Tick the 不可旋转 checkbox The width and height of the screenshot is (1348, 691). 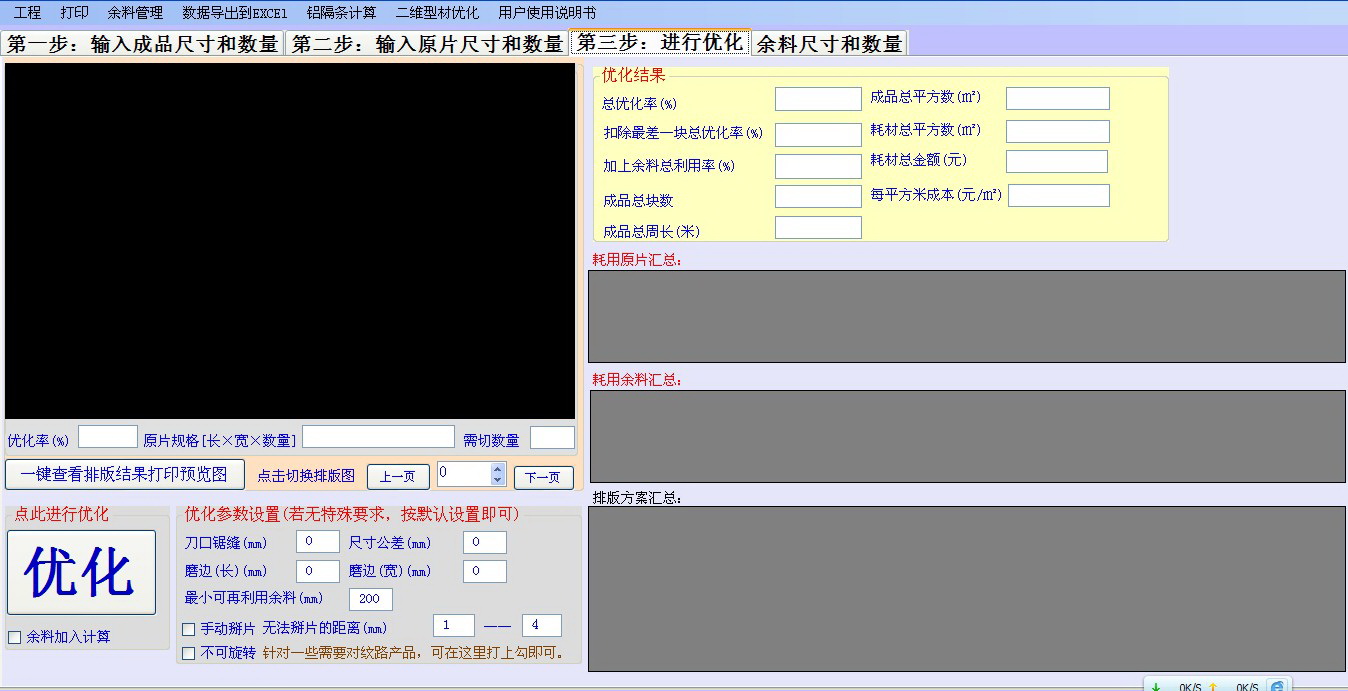[x=189, y=653]
